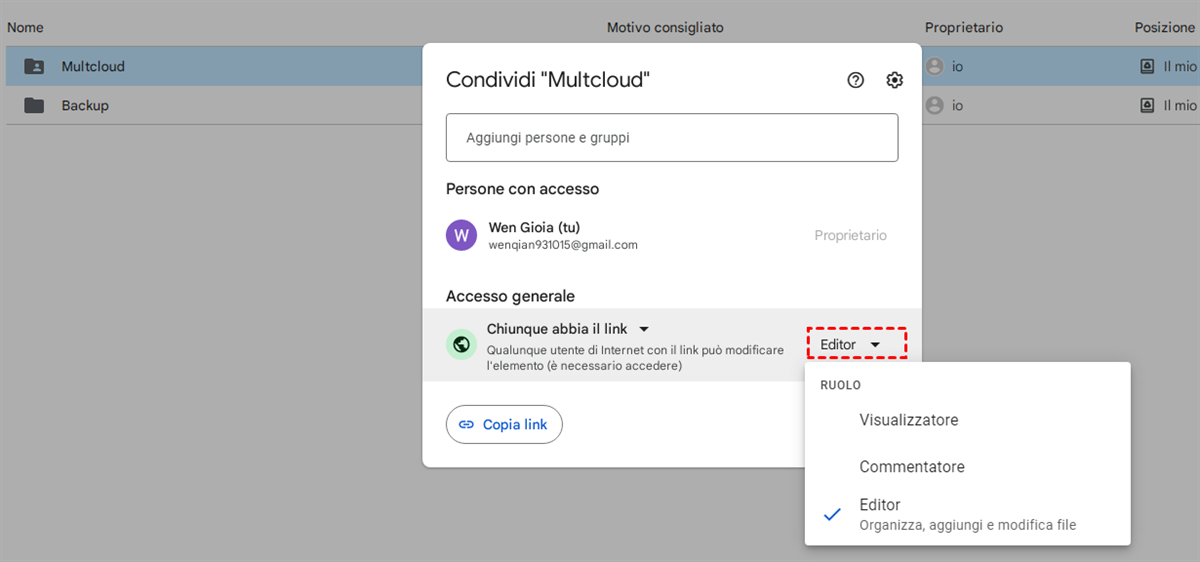1200x562 pixels.
Task: Select the Backup folder row
Action: [200, 105]
